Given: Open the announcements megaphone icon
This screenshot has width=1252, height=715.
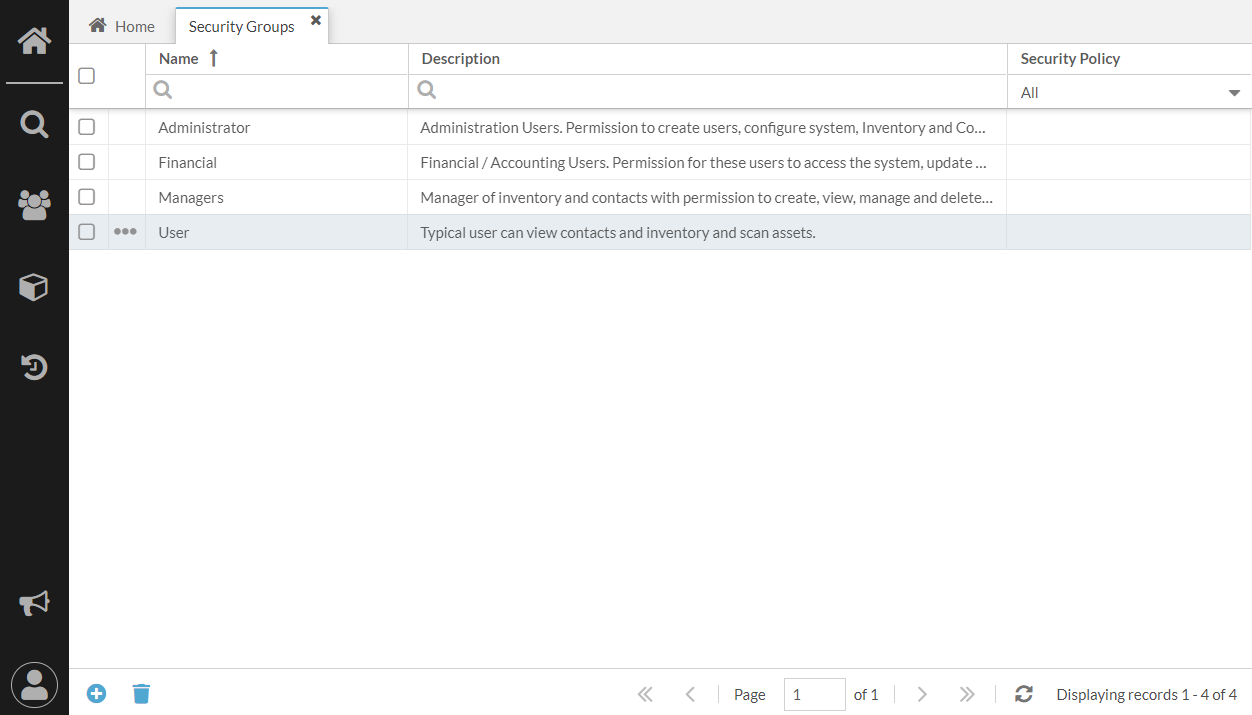Looking at the screenshot, I should pos(34,603).
